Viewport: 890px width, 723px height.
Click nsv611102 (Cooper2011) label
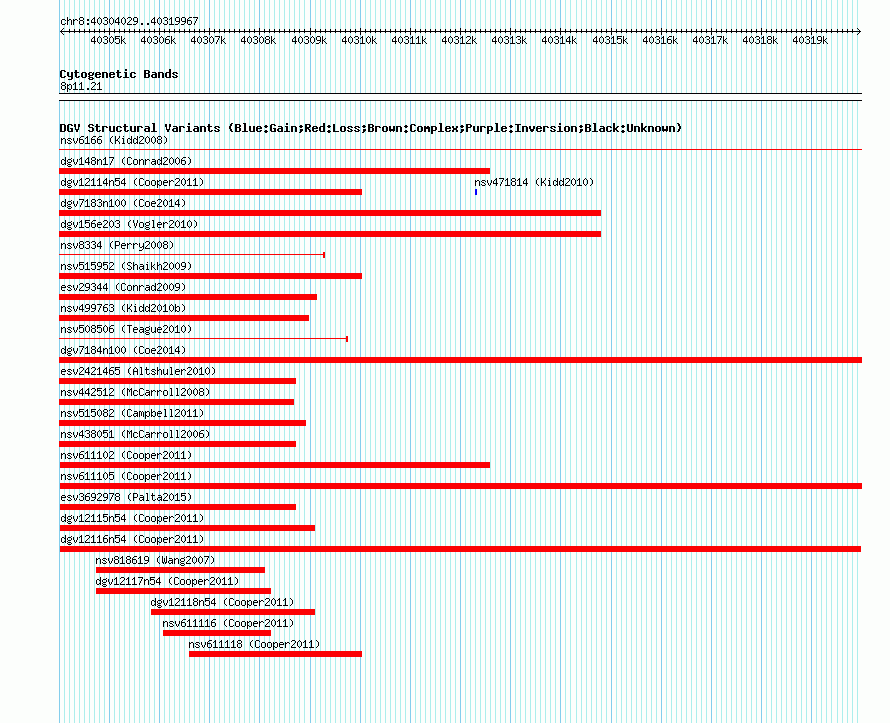pyautogui.click(x=126, y=456)
